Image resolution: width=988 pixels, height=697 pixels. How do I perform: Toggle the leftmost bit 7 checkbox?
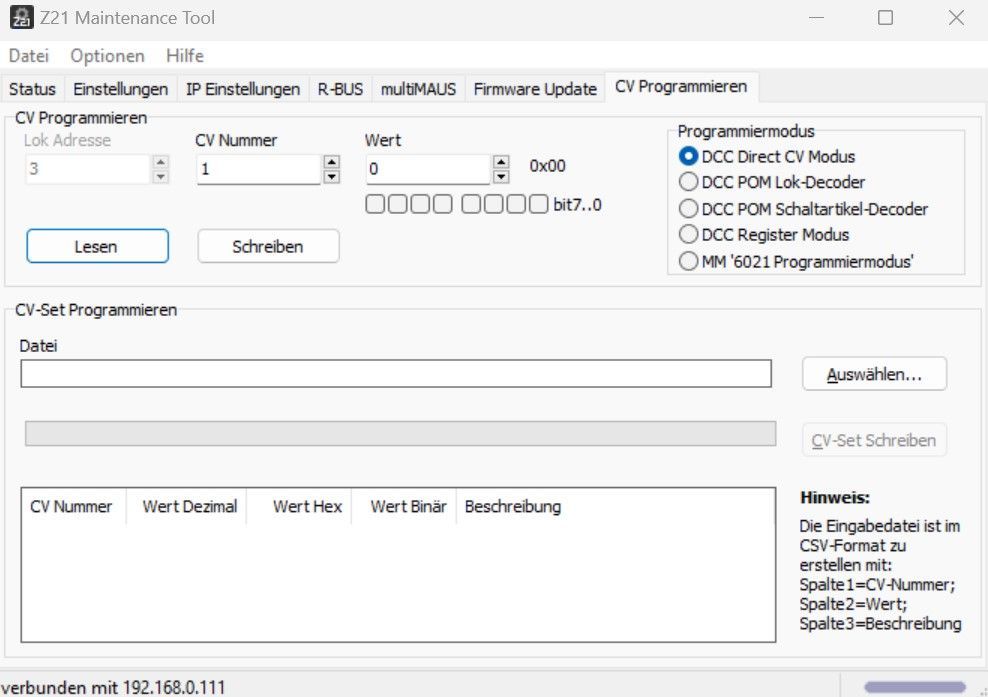(x=375, y=205)
